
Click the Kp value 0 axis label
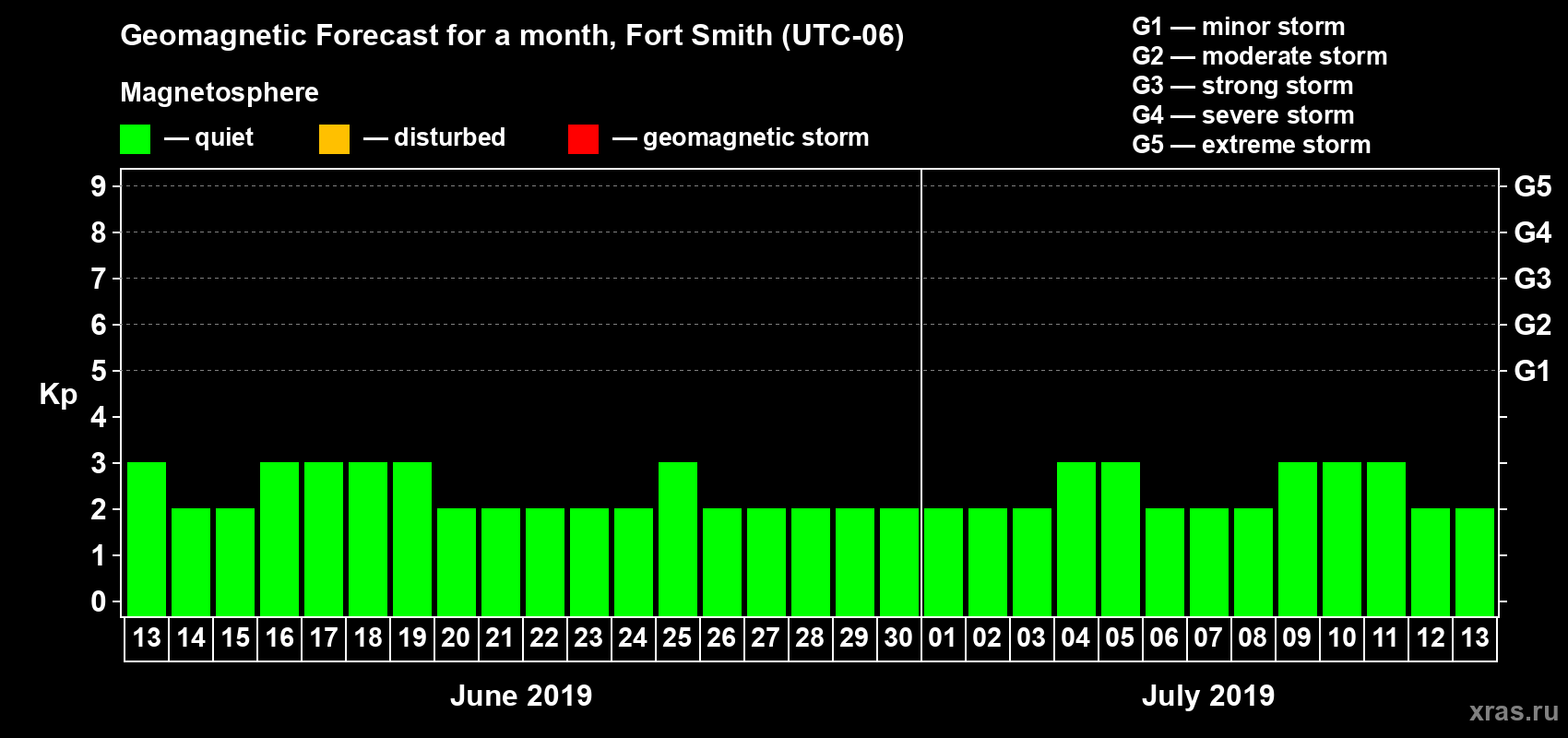(x=99, y=601)
